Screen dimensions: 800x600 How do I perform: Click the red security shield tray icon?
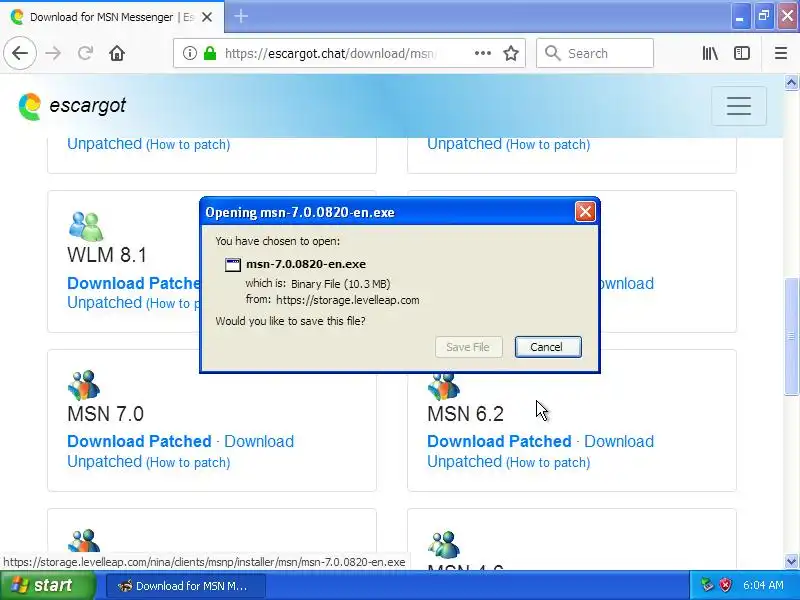tap(726, 585)
